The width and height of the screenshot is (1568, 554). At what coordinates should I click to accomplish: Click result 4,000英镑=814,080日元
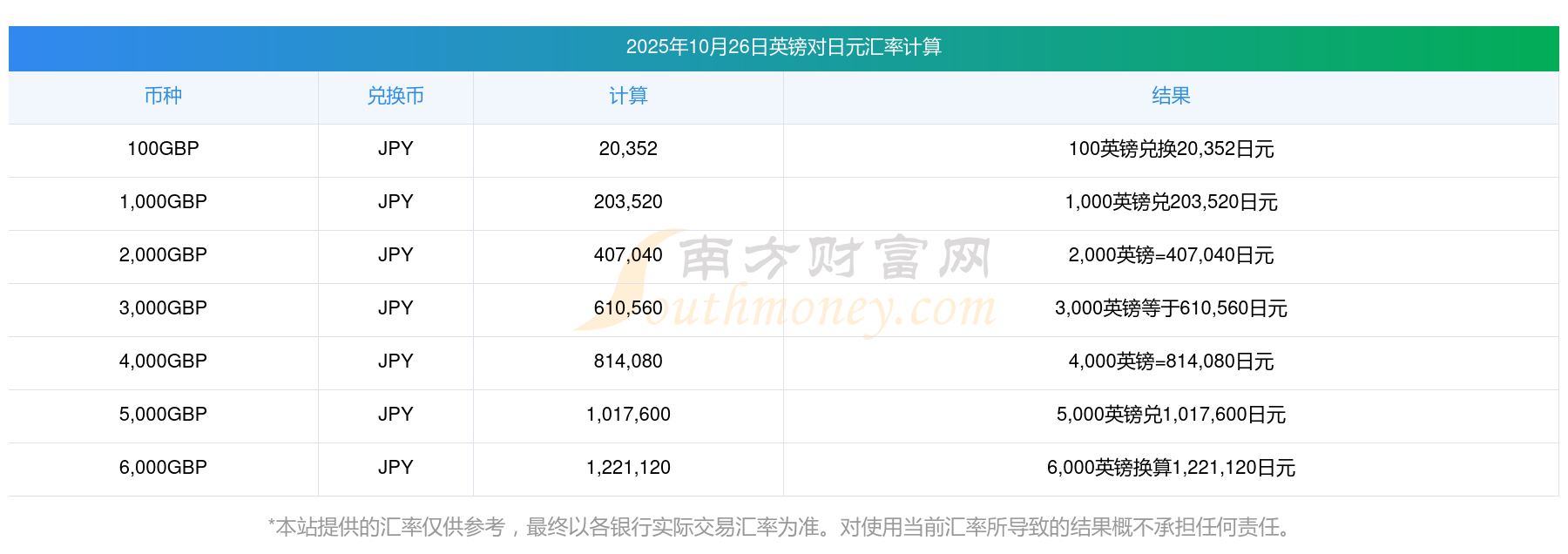pyautogui.click(x=1171, y=361)
